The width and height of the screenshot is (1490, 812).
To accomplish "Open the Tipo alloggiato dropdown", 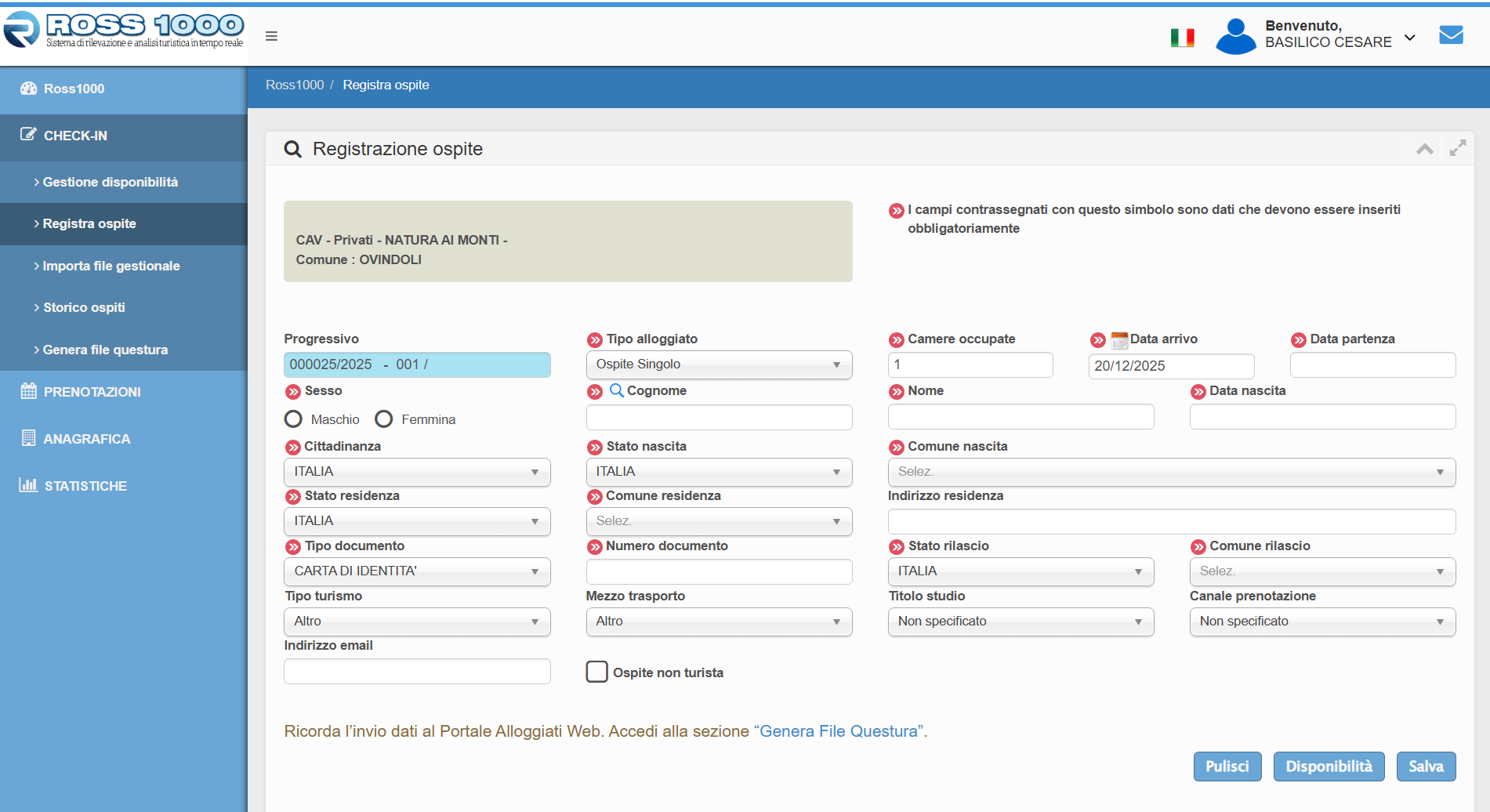I will tap(719, 364).
